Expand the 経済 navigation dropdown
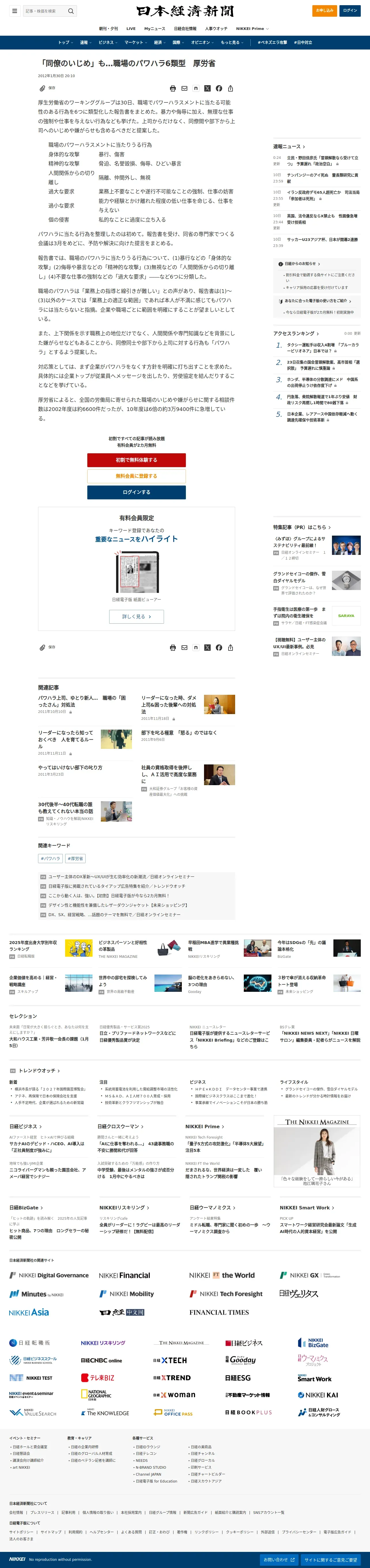The height and width of the screenshot is (1568, 370). point(160,43)
